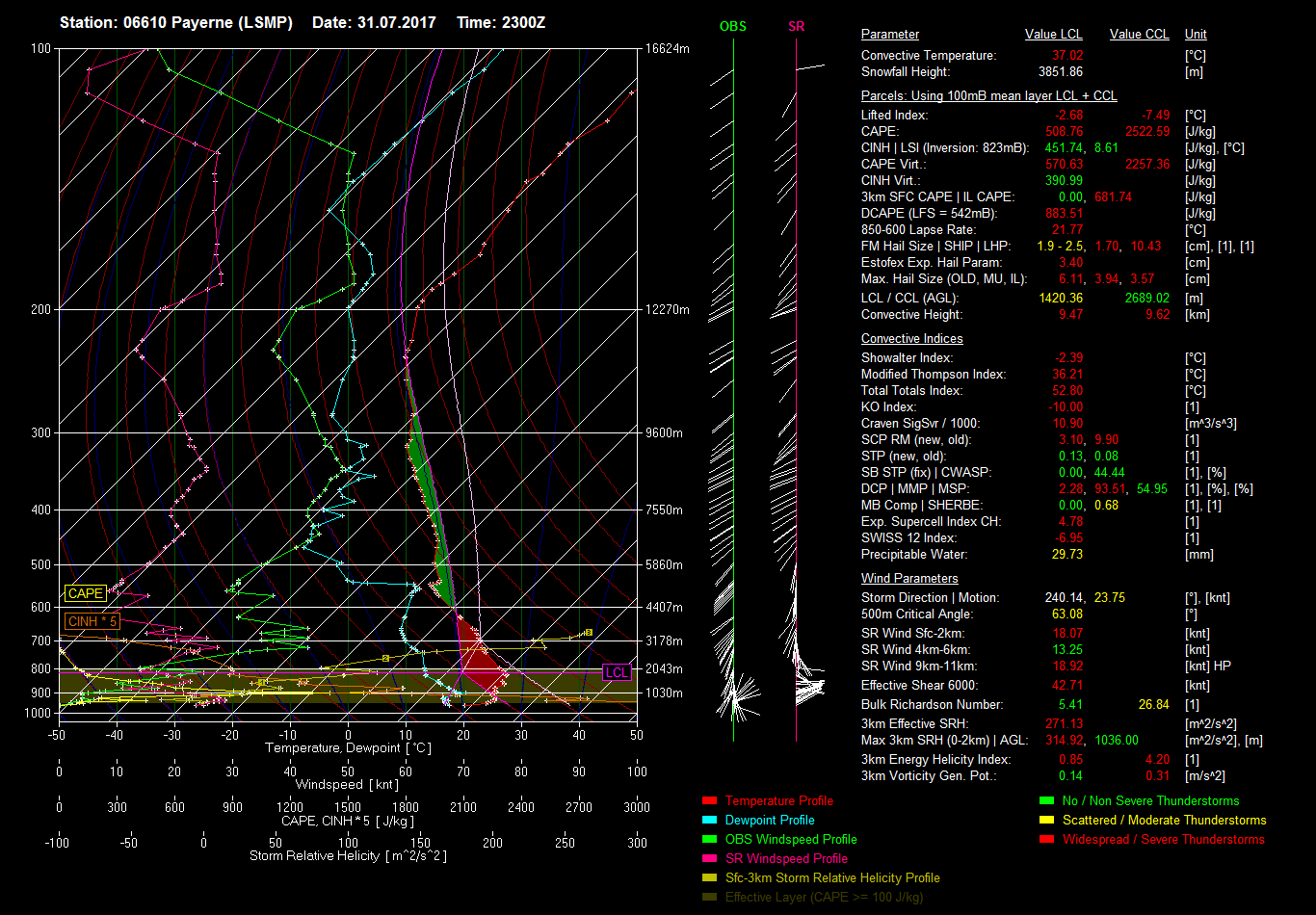Image resolution: width=1316 pixels, height=915 pixels.
Task: Click the red Temperature Profile legend swatch
Action: pyautogui.click(x=709, y=800)
